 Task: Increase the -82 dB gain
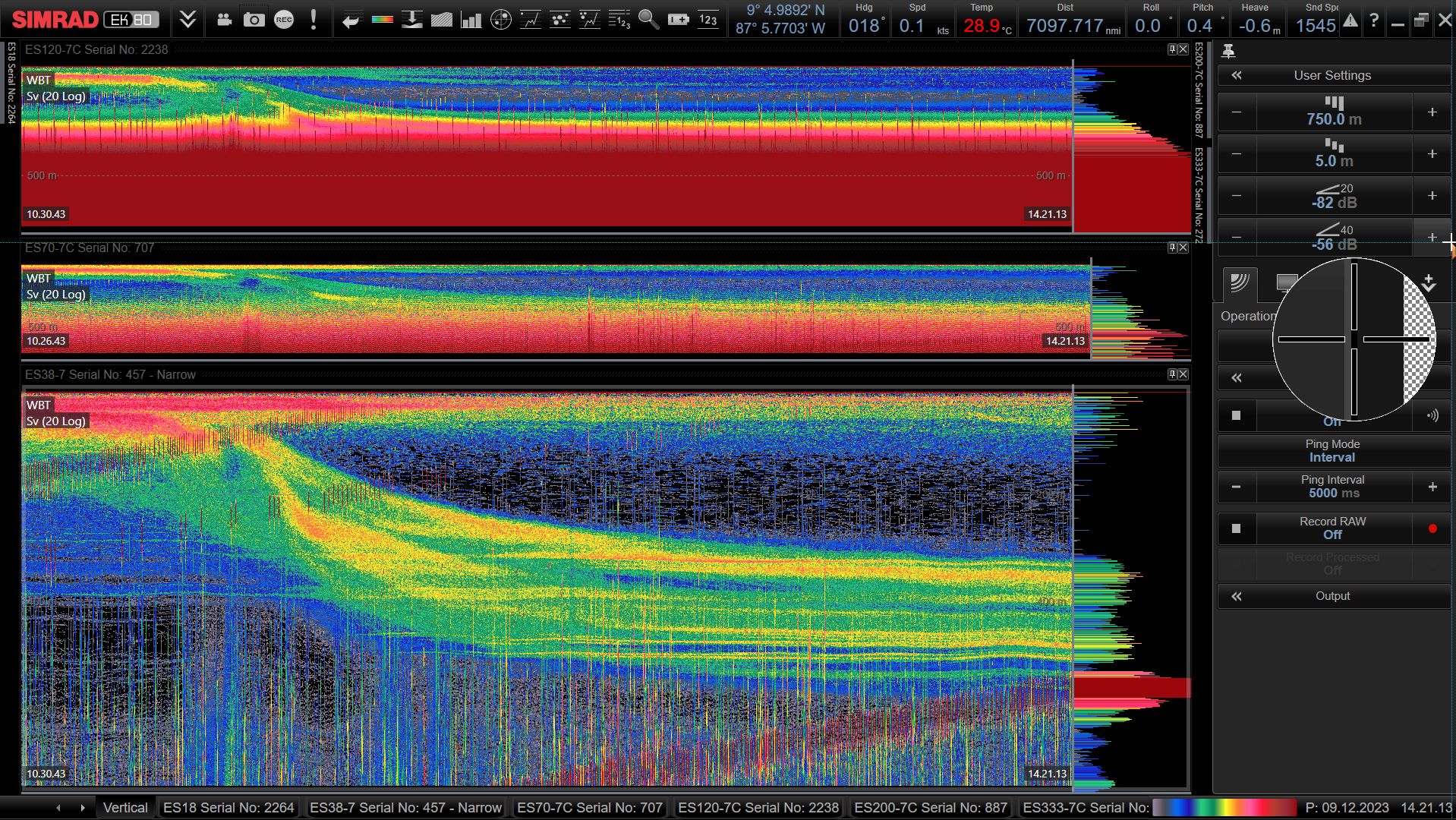point(1432,196)
